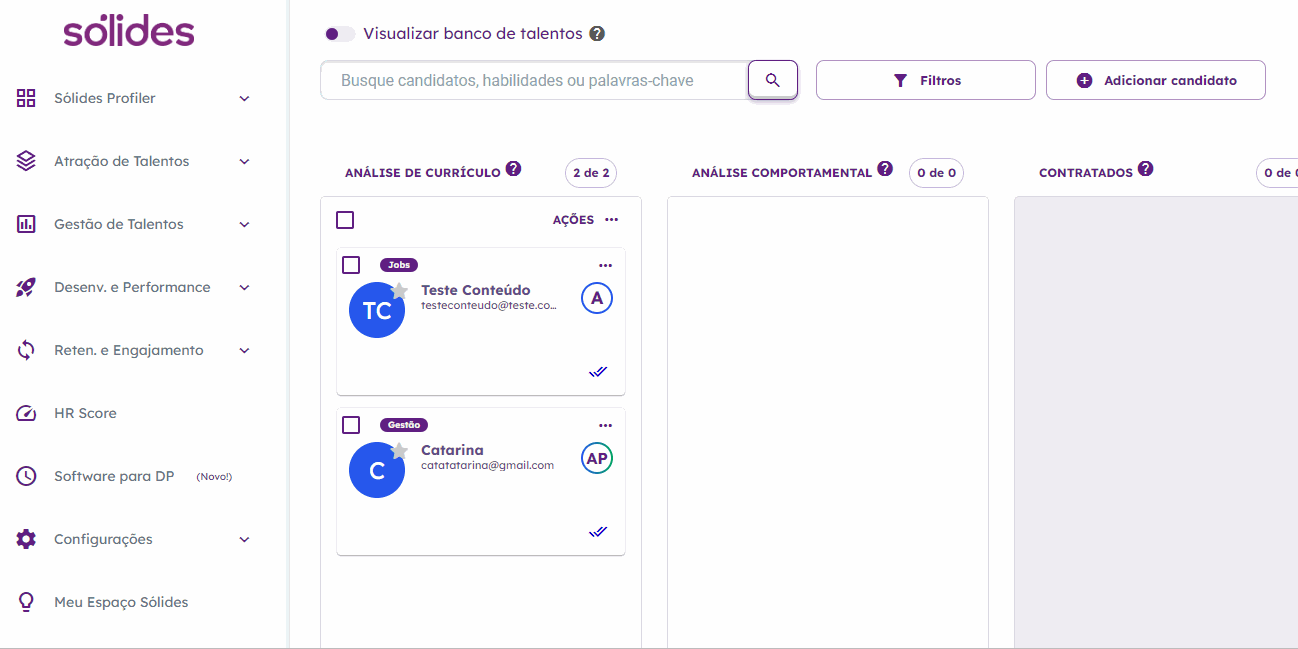Click email catatatarina@gmail.com
Viewport: 1298px width, 649px height.
pos(487,465)
